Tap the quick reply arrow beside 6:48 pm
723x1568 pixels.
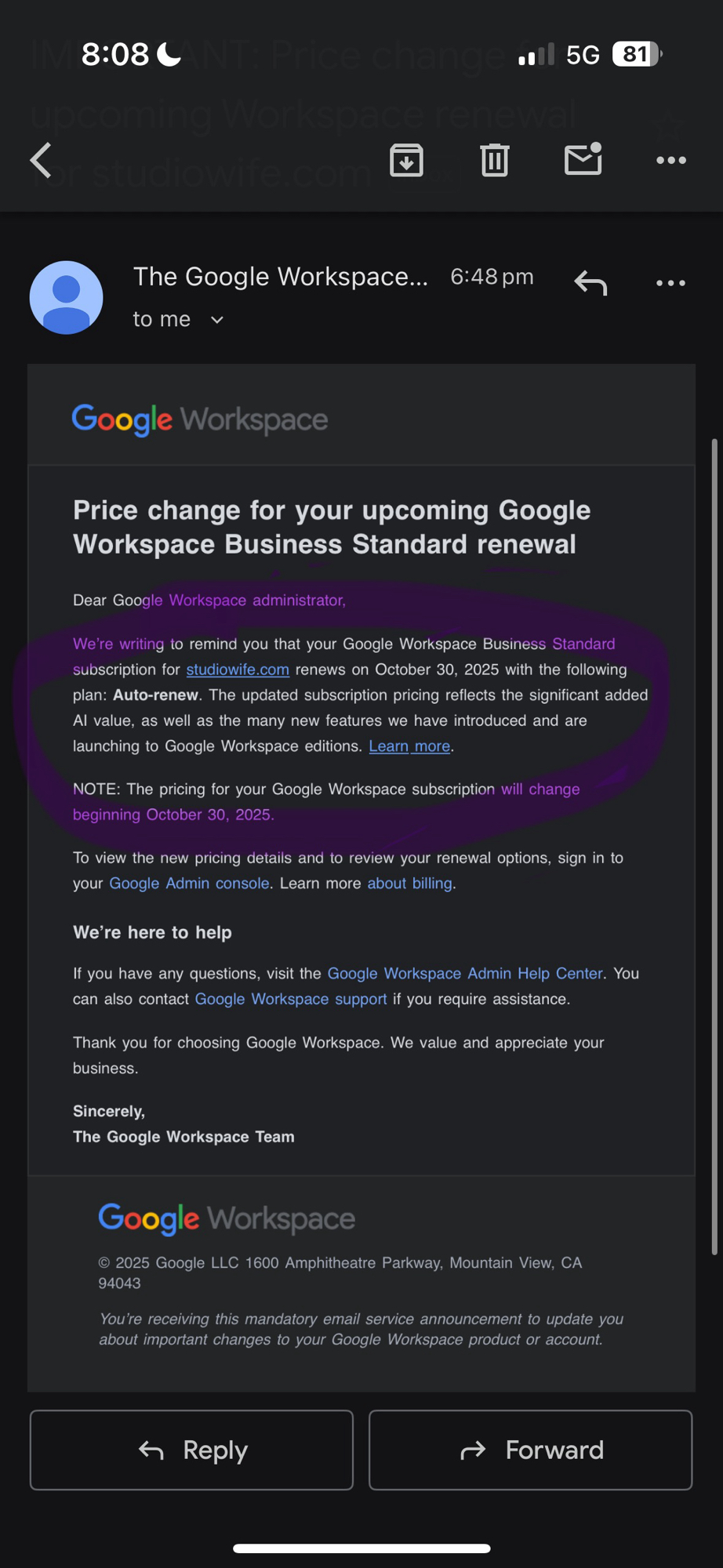pyautogui.click(x=590, y=283)
